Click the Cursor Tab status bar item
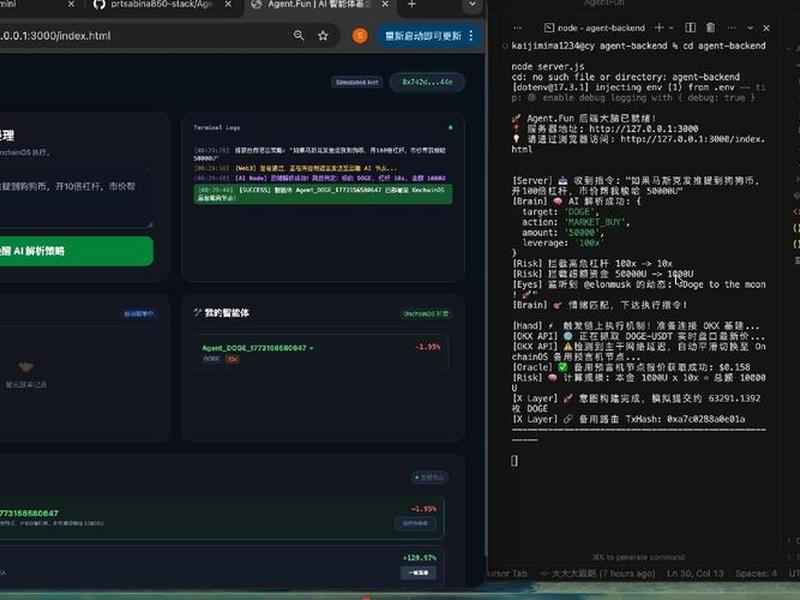This screenshot has width=800, height=600. pos(506,573)
